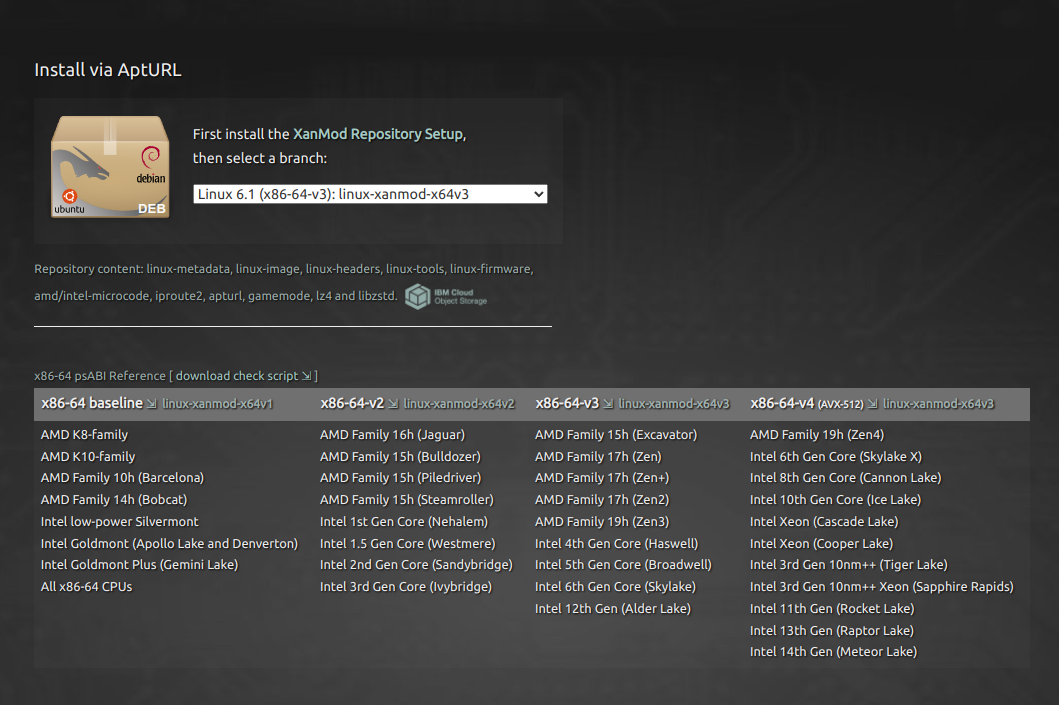
Task: Open the download check script link
Action: 243,376
